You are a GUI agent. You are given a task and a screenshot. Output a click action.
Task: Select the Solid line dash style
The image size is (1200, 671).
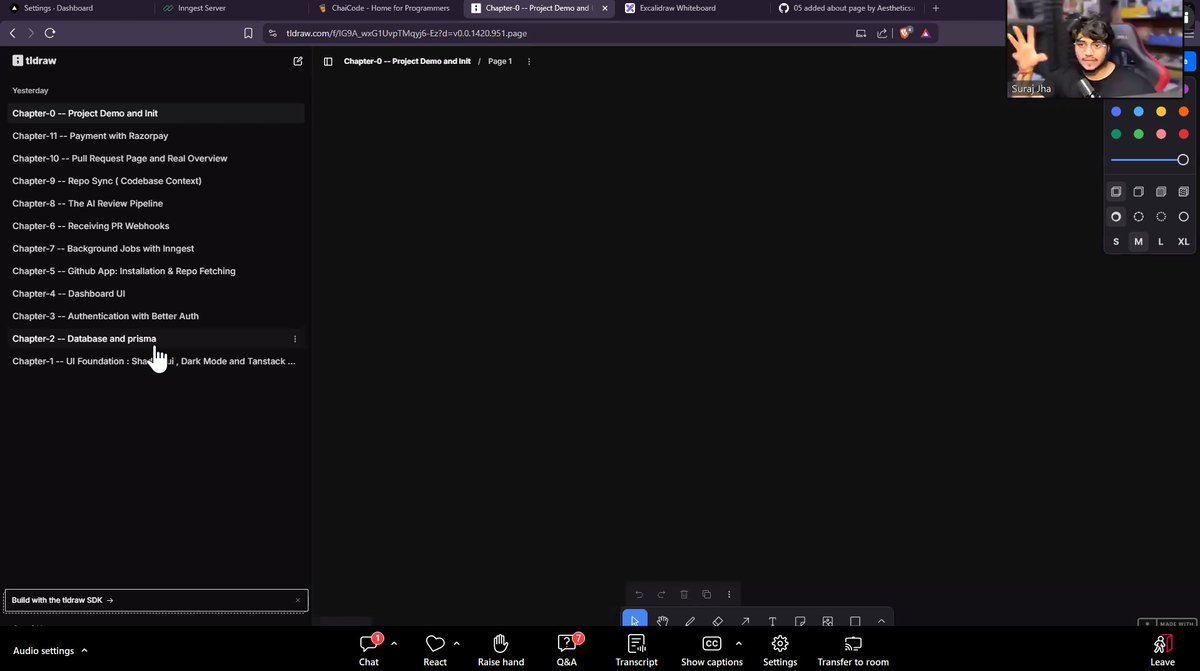[1183, 216]
